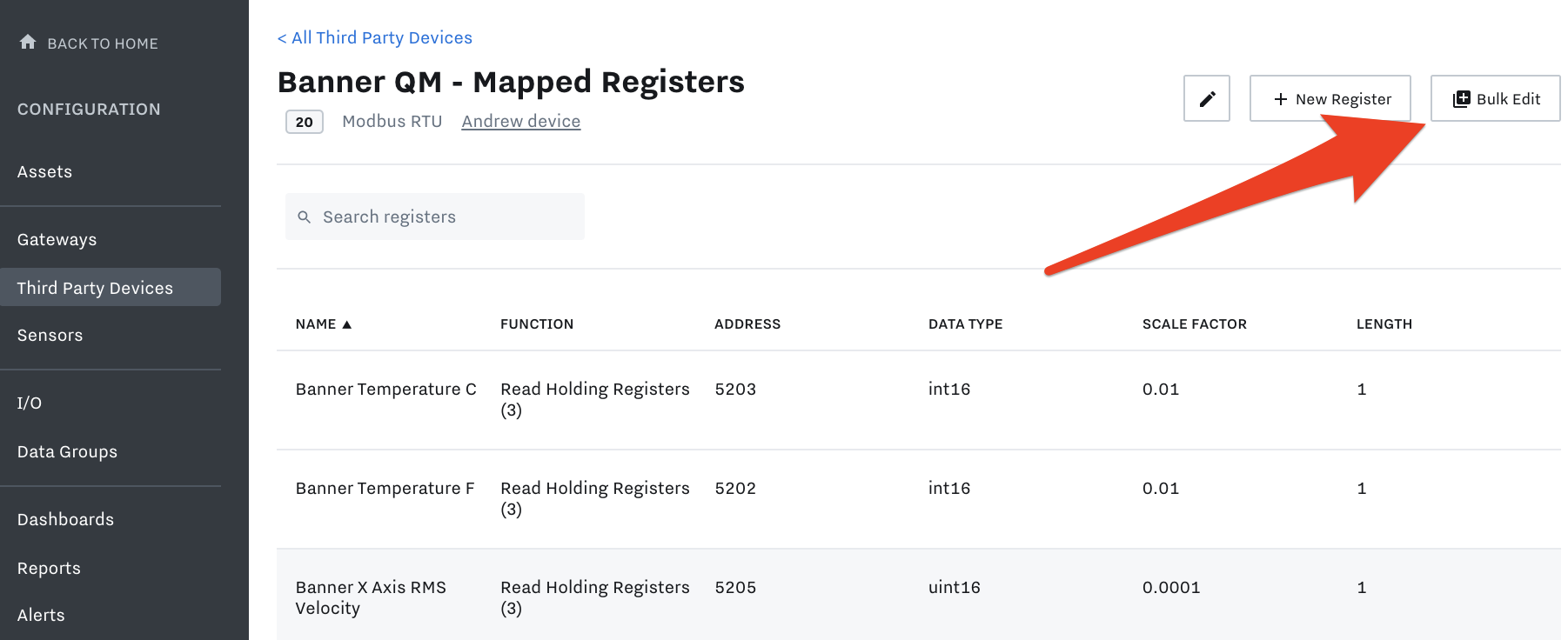Go to Data Groups
Screen dimensions: 1568x640
pos(67,451)
